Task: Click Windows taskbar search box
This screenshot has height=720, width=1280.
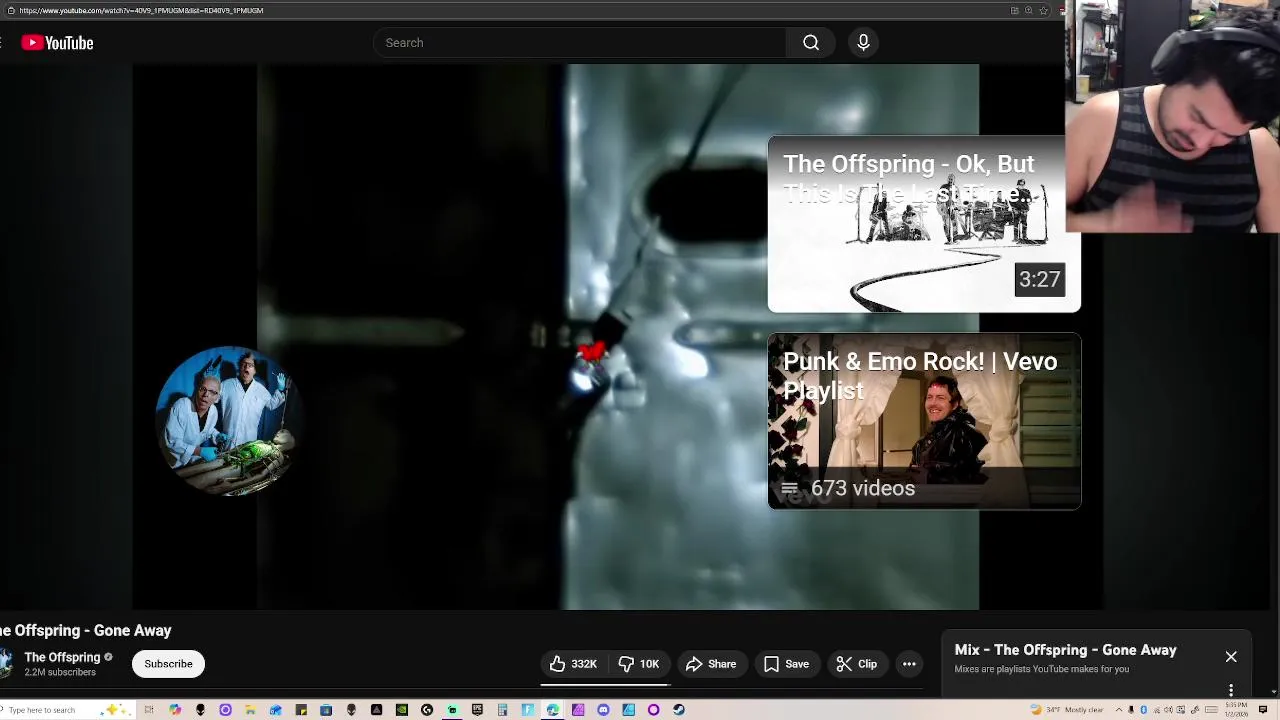Action: pos(65,710)
